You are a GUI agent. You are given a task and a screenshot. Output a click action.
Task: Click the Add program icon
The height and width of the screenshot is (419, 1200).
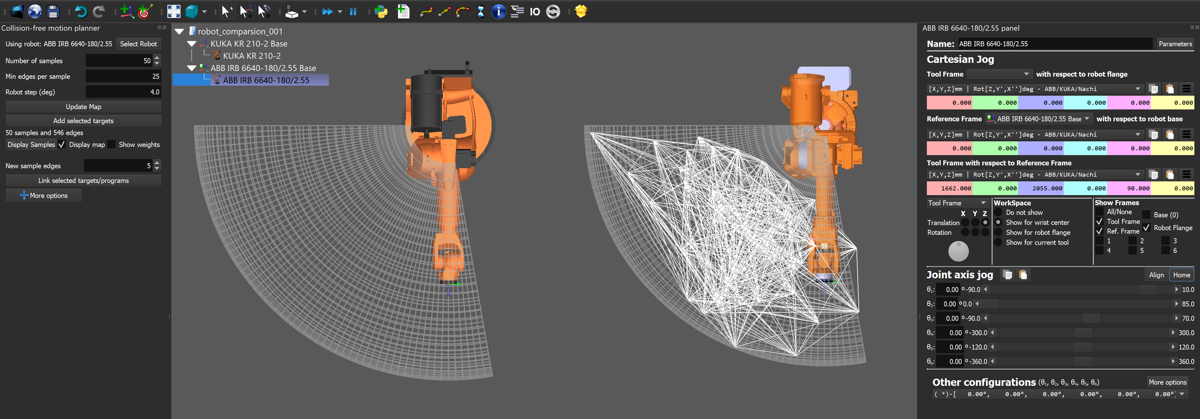click(x=403, y=12)
